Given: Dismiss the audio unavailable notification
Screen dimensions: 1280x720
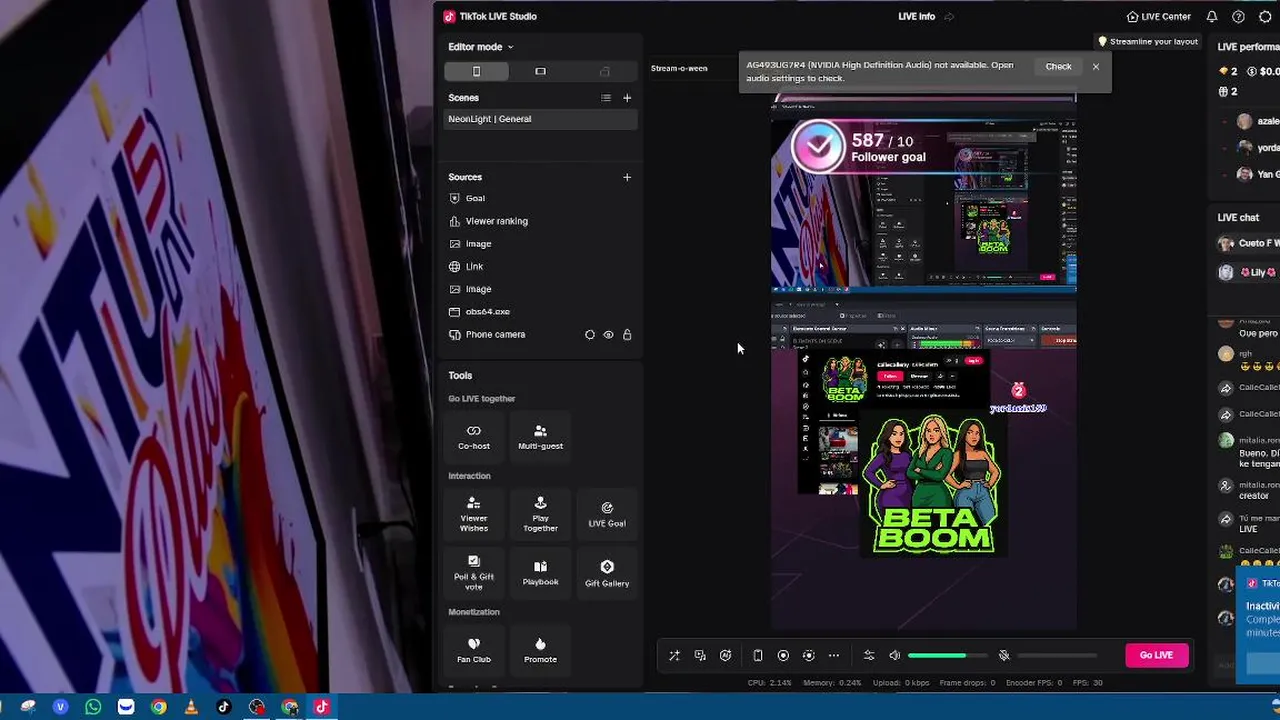Looking at the screenshot, I should click(1096, 67).
